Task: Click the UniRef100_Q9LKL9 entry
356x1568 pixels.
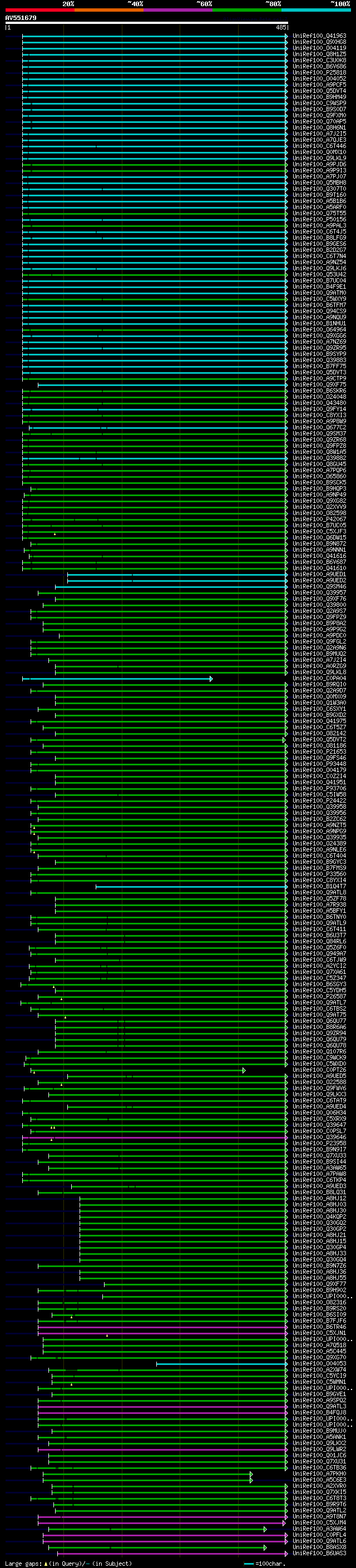Action: [319, 159]
